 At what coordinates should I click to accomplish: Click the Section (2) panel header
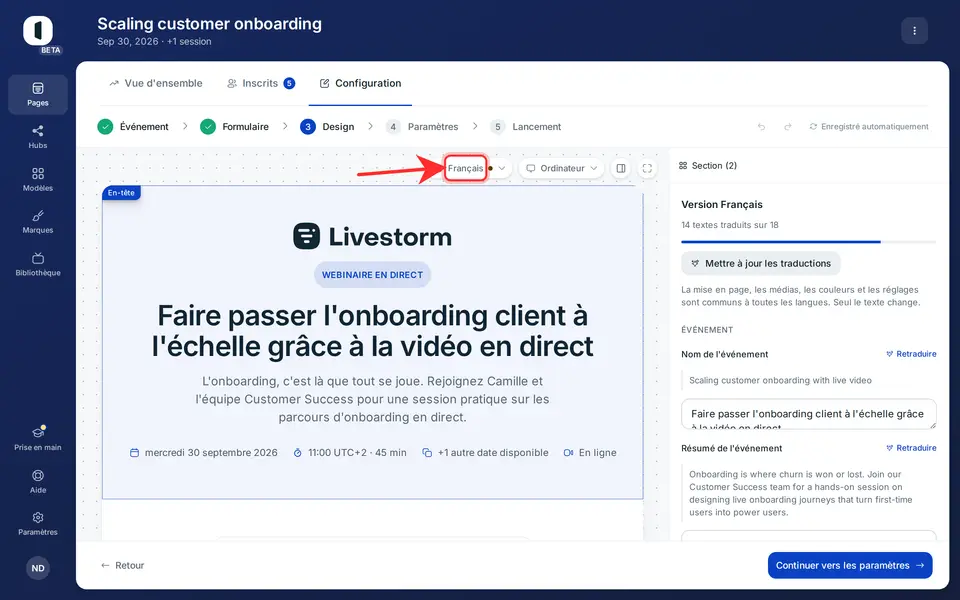[x=708, y=166]
